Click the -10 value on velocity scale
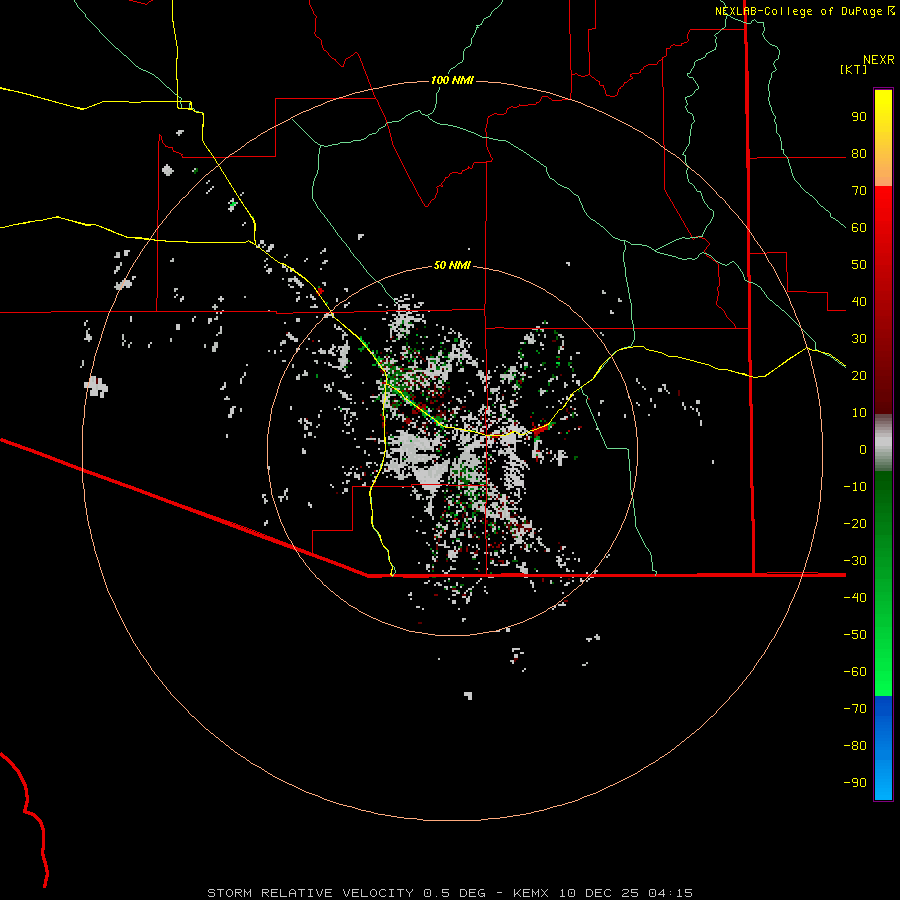The width and height of the screenshot is (900, 900). 855,487
